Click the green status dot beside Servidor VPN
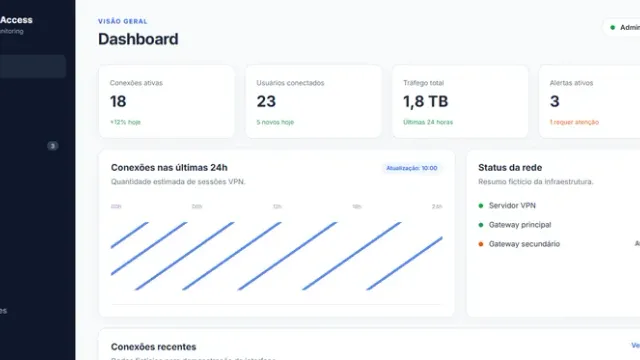640x360 pixels. coord(481,206)
